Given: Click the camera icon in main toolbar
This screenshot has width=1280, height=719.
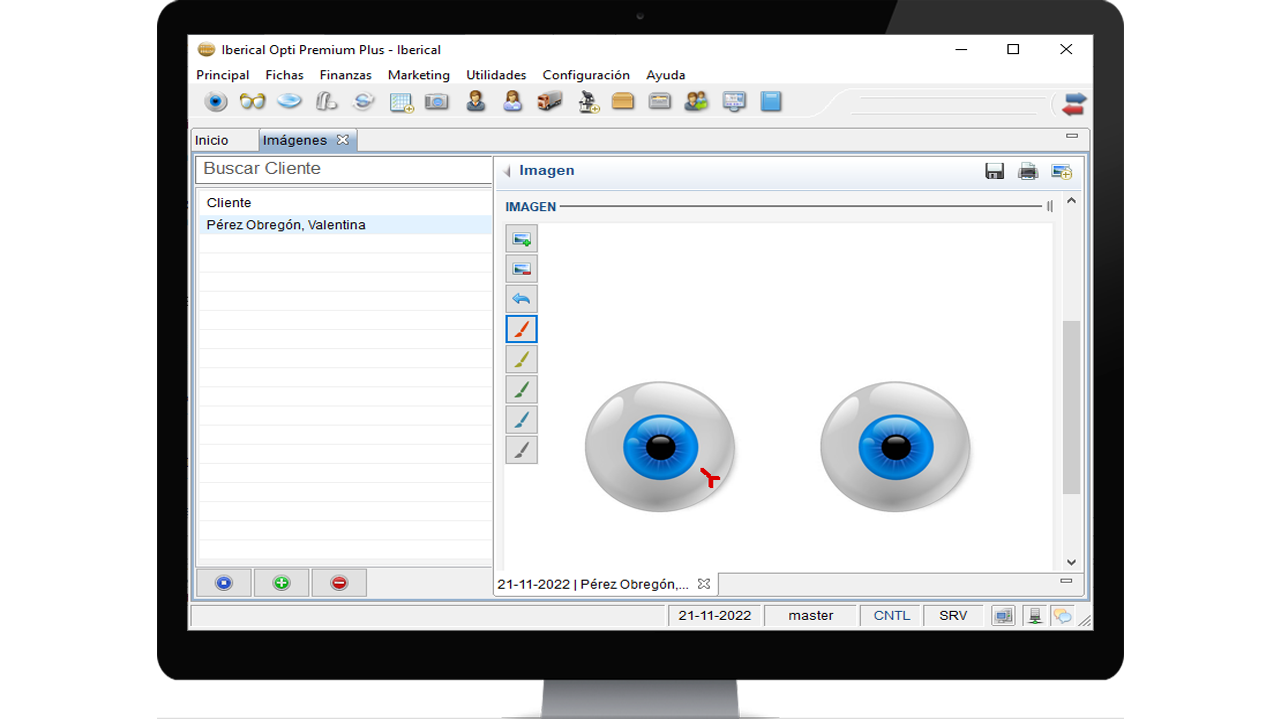Looking at the screenshot, I should coord(437,102).
